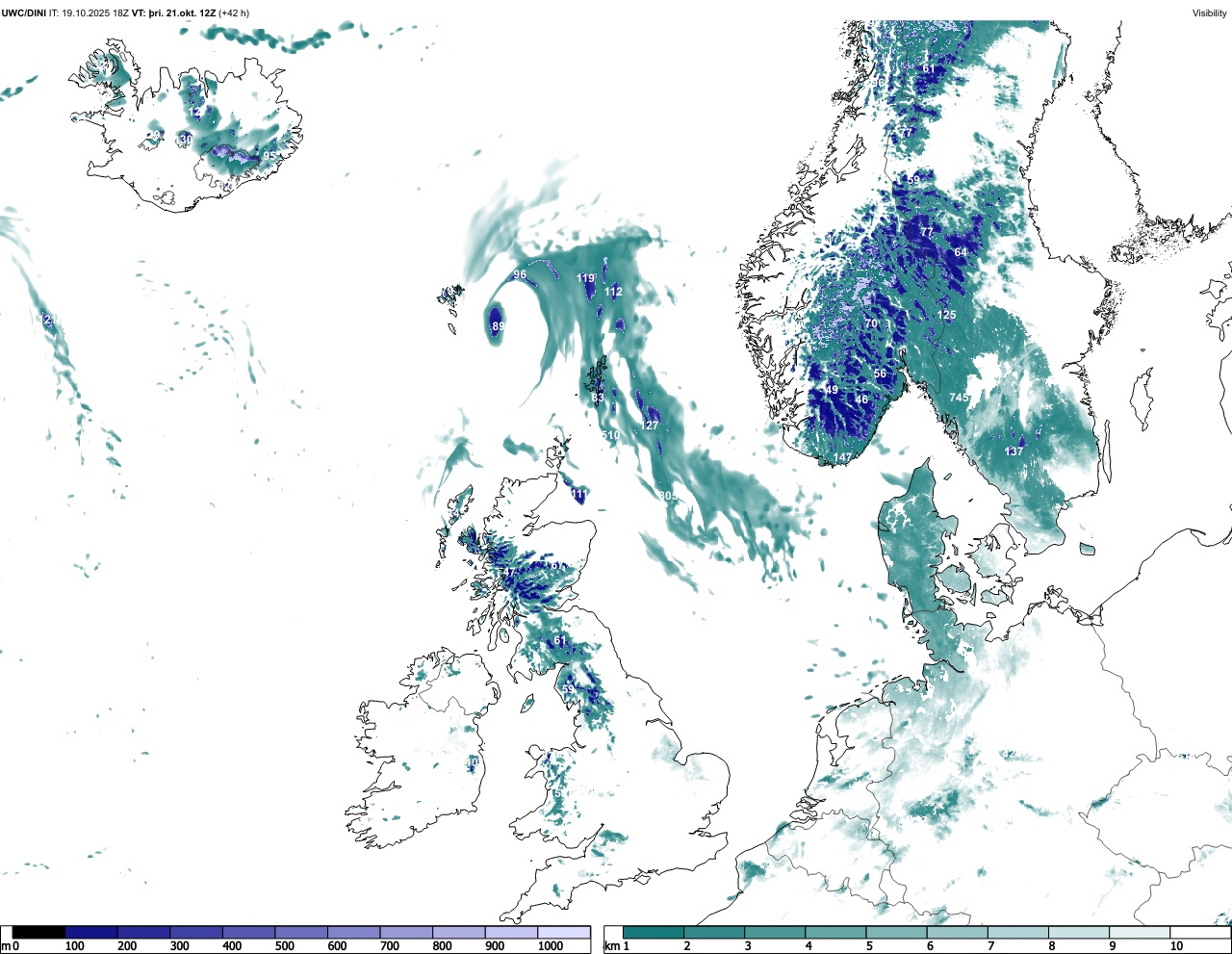1232x954 pixels.
Task: Click the '56' value in southern Norway
Action: (x=880, y=374)
